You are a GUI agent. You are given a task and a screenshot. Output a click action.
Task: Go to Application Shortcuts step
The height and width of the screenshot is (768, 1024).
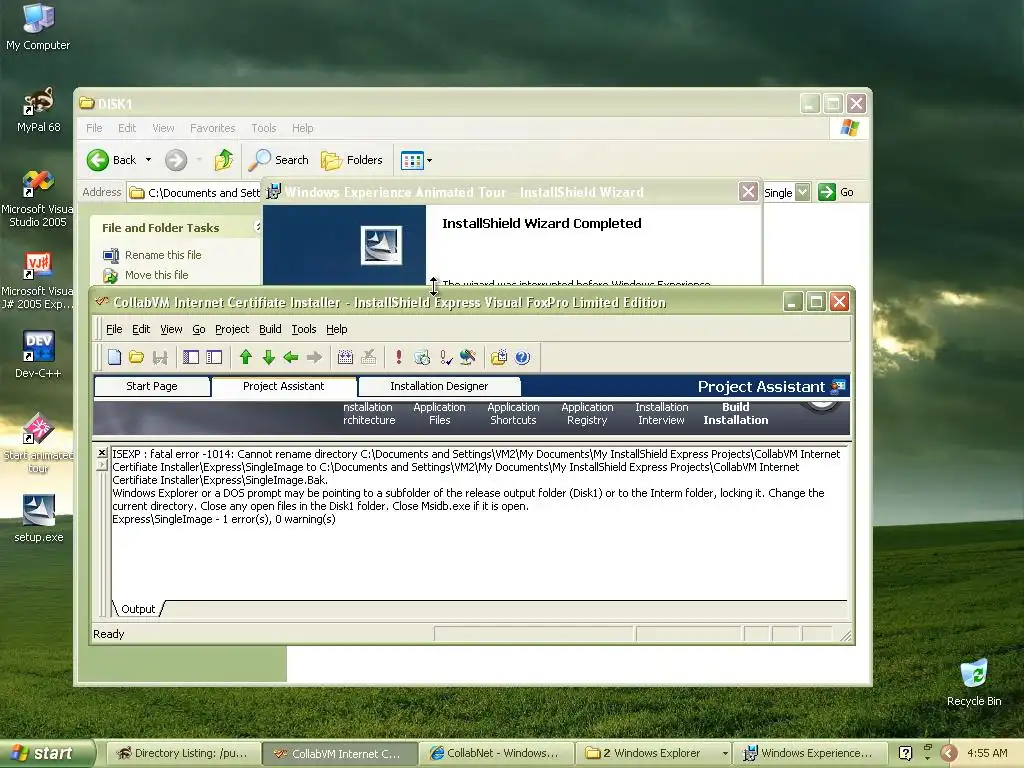coord(513,413)
